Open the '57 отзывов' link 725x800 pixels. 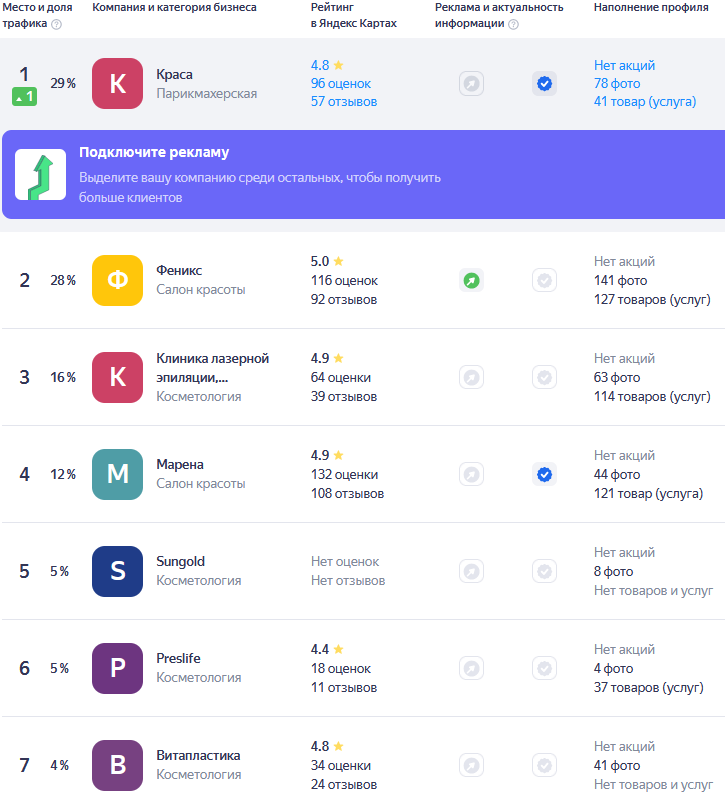click(x=344, y=102)
